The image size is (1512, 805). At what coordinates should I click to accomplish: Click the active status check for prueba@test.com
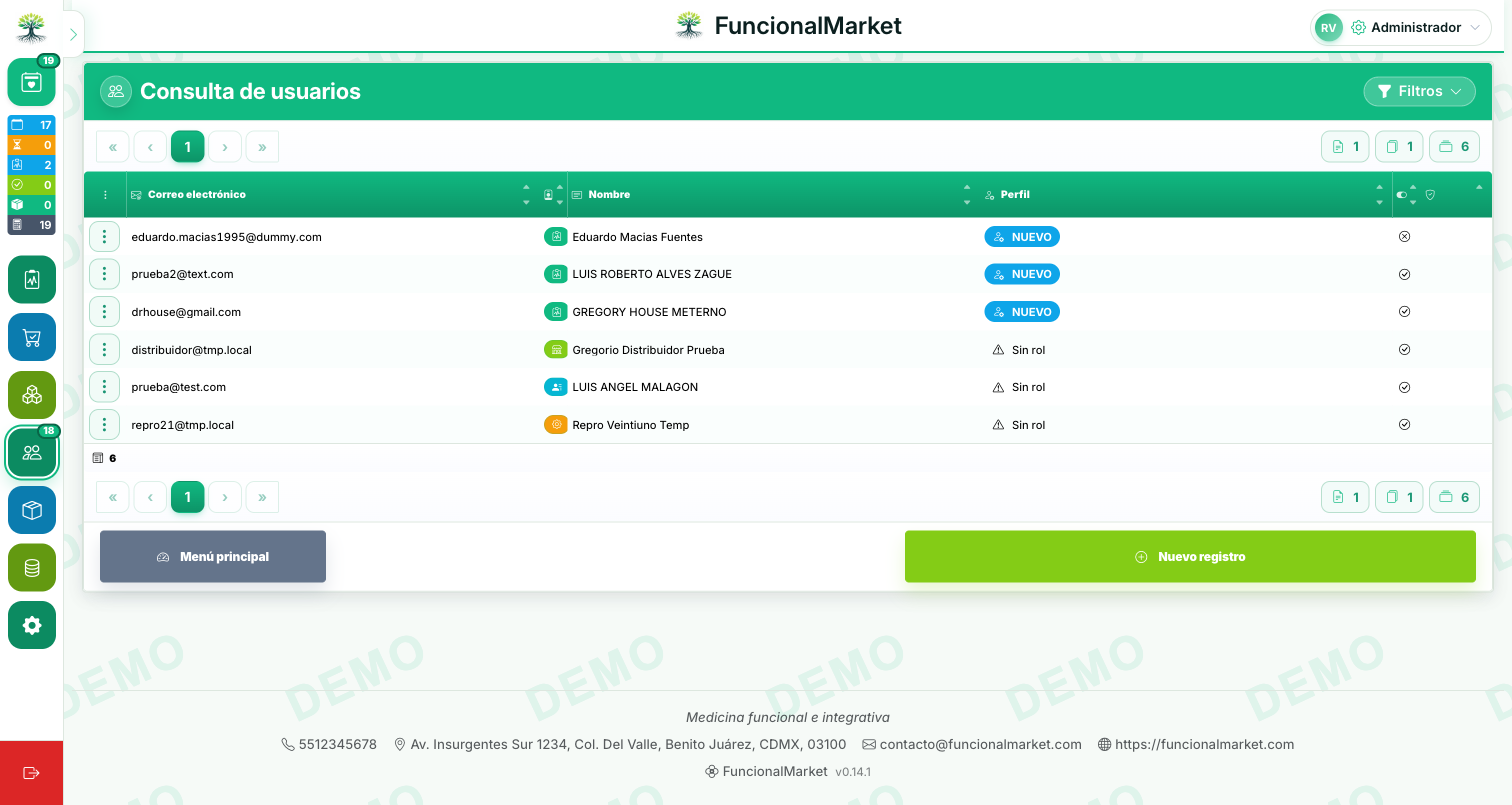click(1404, 387)
